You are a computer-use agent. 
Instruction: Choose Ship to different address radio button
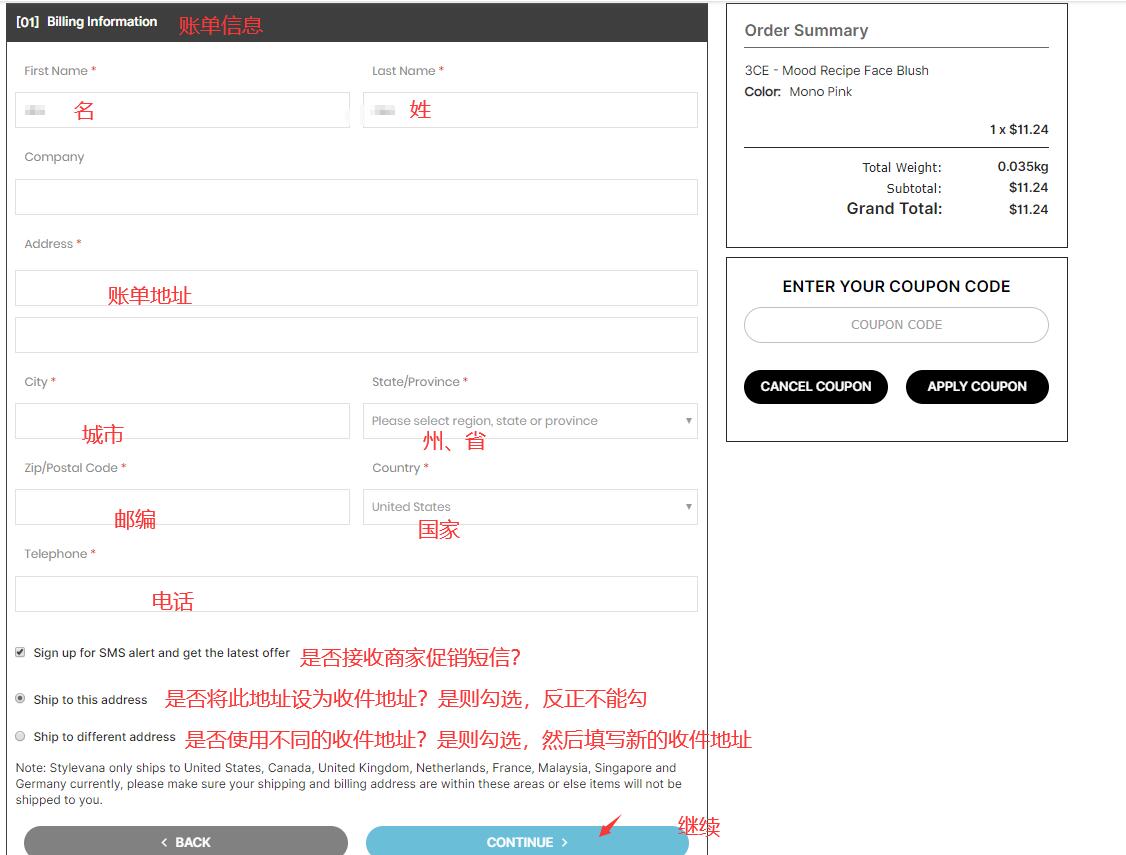[x=20, y=736]
